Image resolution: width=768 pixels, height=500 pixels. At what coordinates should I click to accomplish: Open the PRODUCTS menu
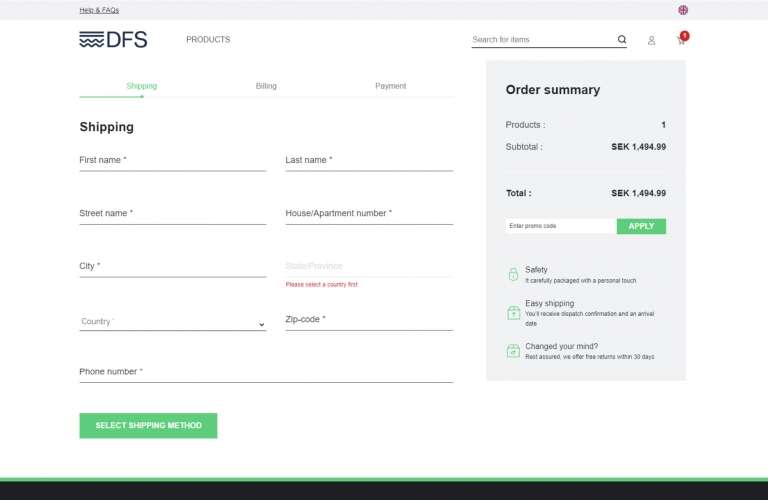208,39
